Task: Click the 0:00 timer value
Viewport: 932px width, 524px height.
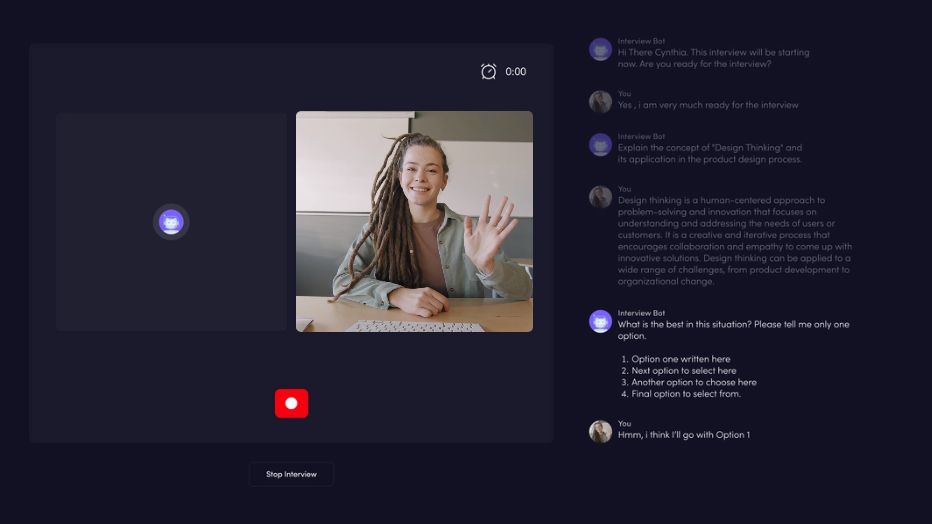Action: coord(515,71)
